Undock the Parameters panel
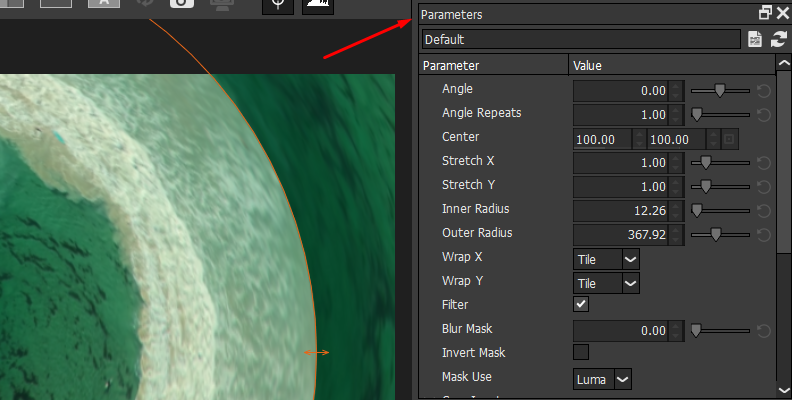Image resolution: width=792 pixels, height=400 pixels. click(765, 13)
